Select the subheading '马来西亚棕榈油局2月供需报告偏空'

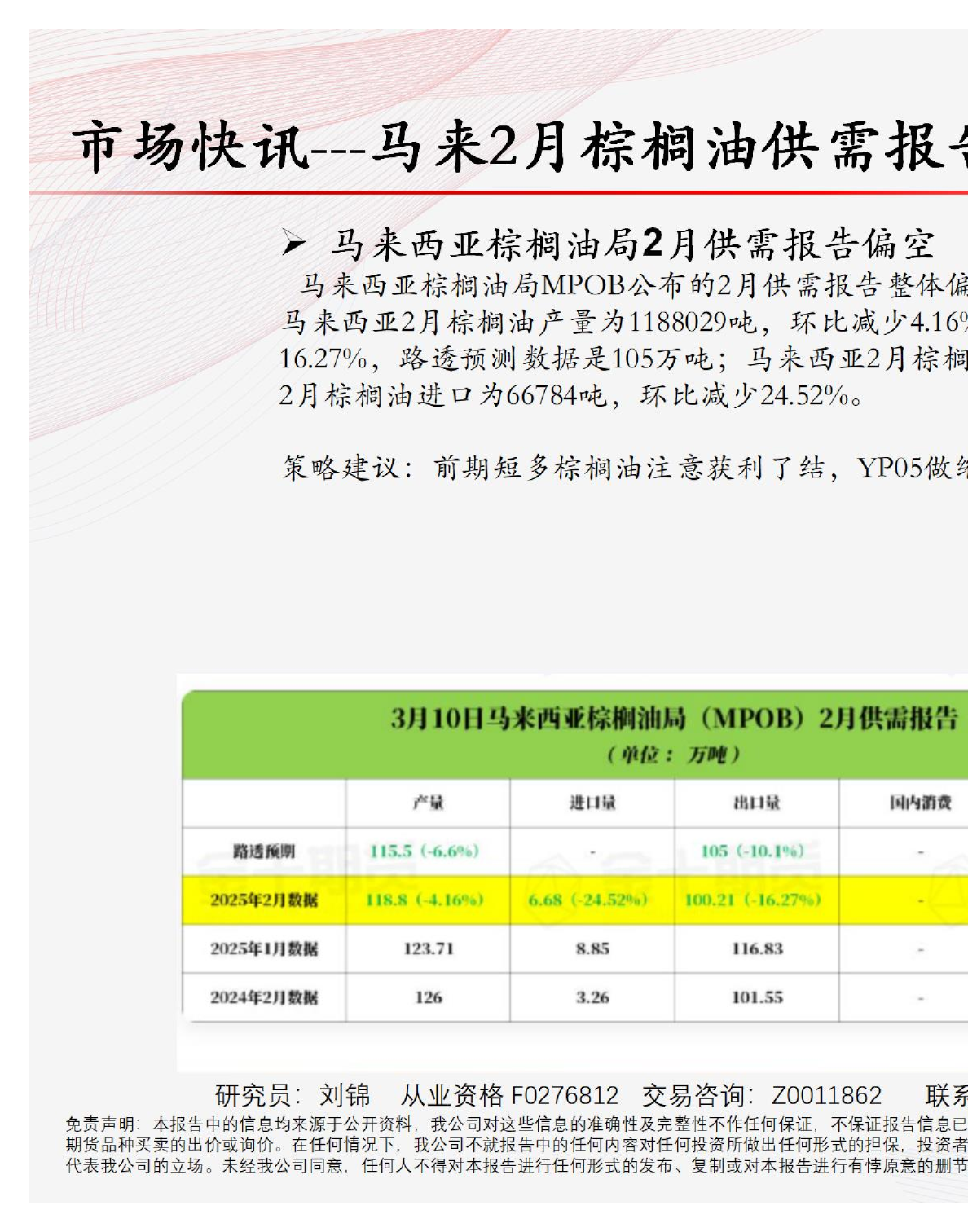tap(632, 244)
